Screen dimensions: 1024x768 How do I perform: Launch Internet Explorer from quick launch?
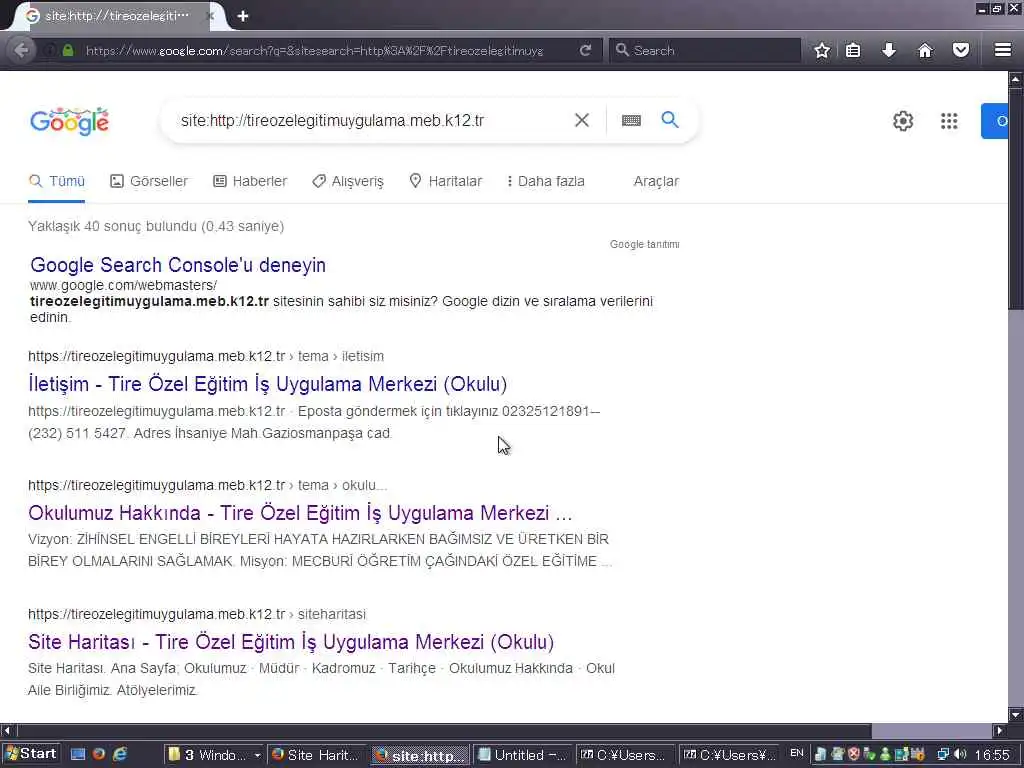click(120, 754)
